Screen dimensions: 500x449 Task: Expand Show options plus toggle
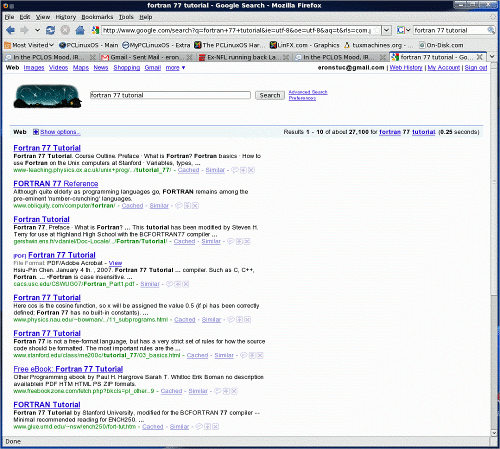coord(36,132)
